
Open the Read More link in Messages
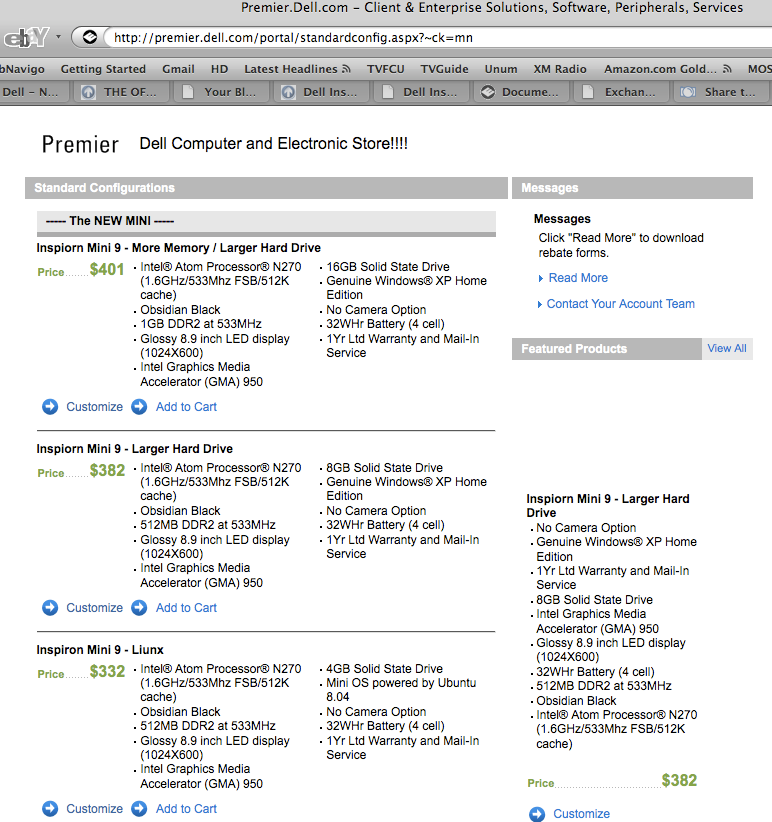[578, 278]
